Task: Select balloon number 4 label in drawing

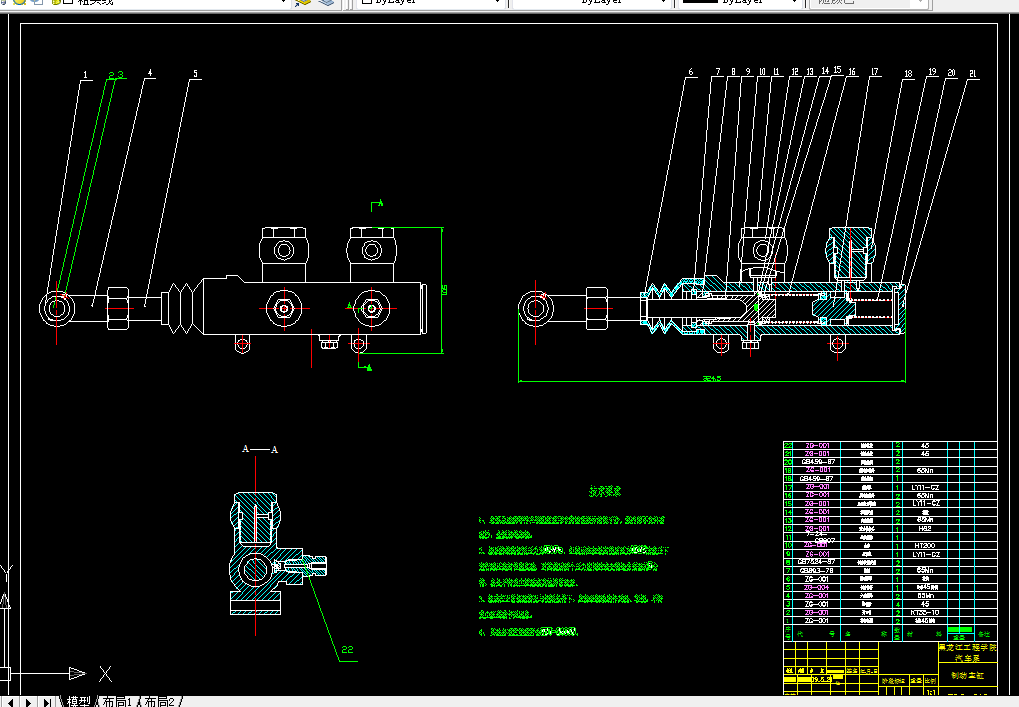Action: click(x=150, y=73)
